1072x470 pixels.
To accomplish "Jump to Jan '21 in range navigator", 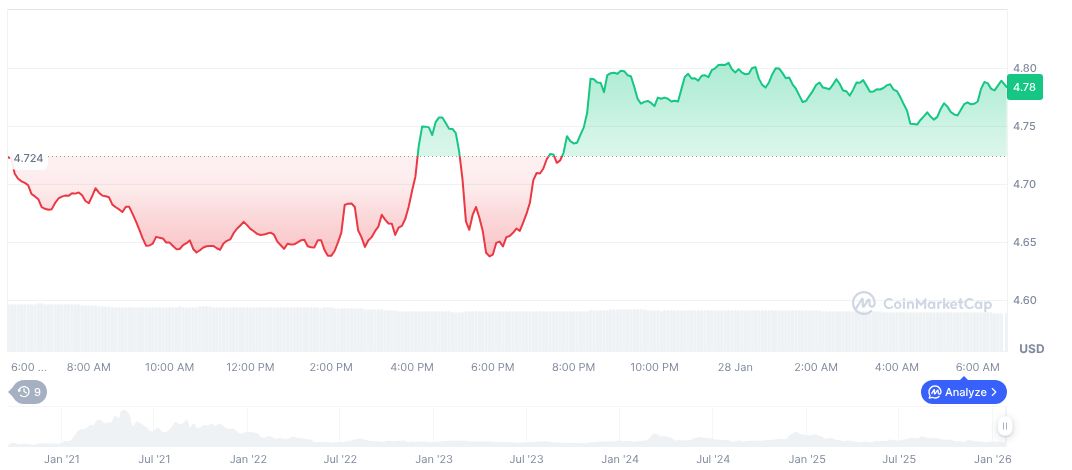I will click(62, 459).
